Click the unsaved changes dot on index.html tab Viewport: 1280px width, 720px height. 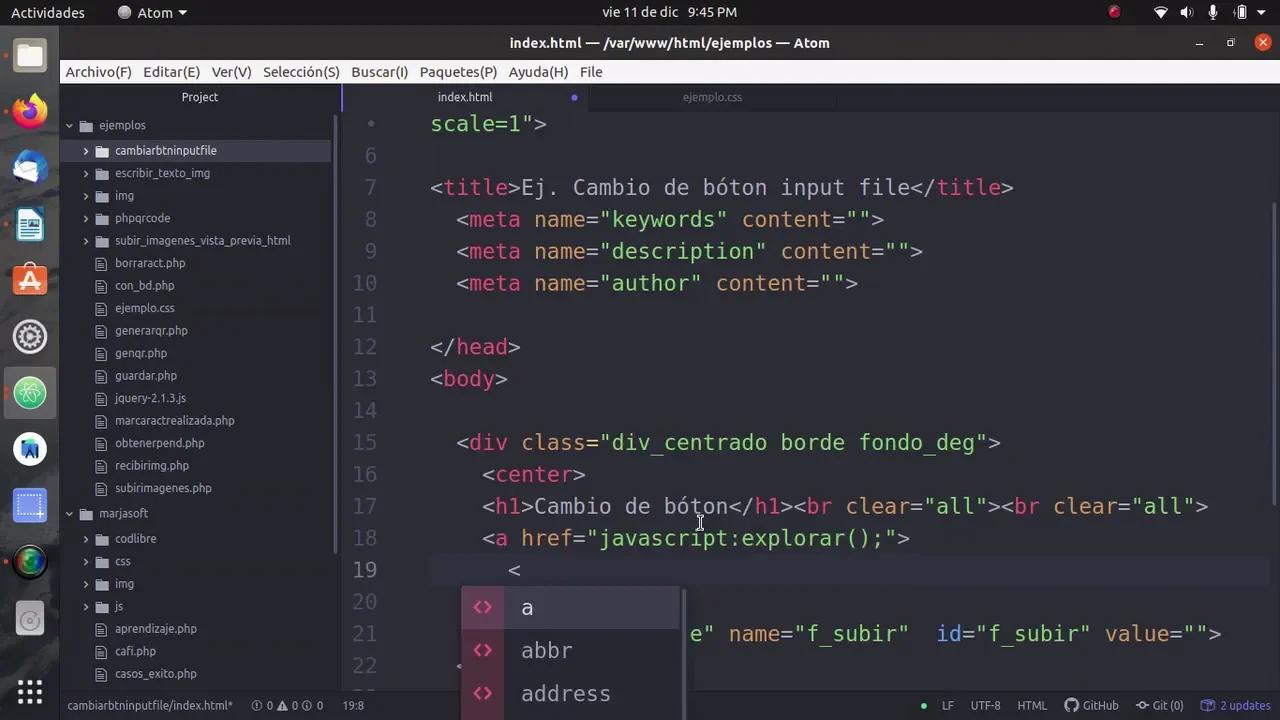click(574, 97)
